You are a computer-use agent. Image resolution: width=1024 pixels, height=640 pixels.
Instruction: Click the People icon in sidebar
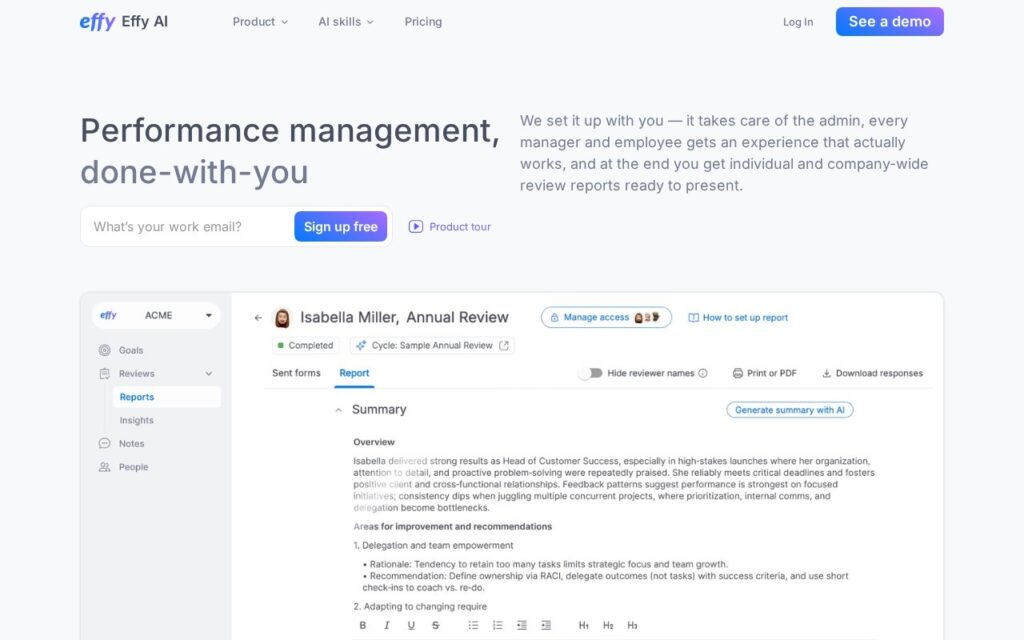pos(104,467)
